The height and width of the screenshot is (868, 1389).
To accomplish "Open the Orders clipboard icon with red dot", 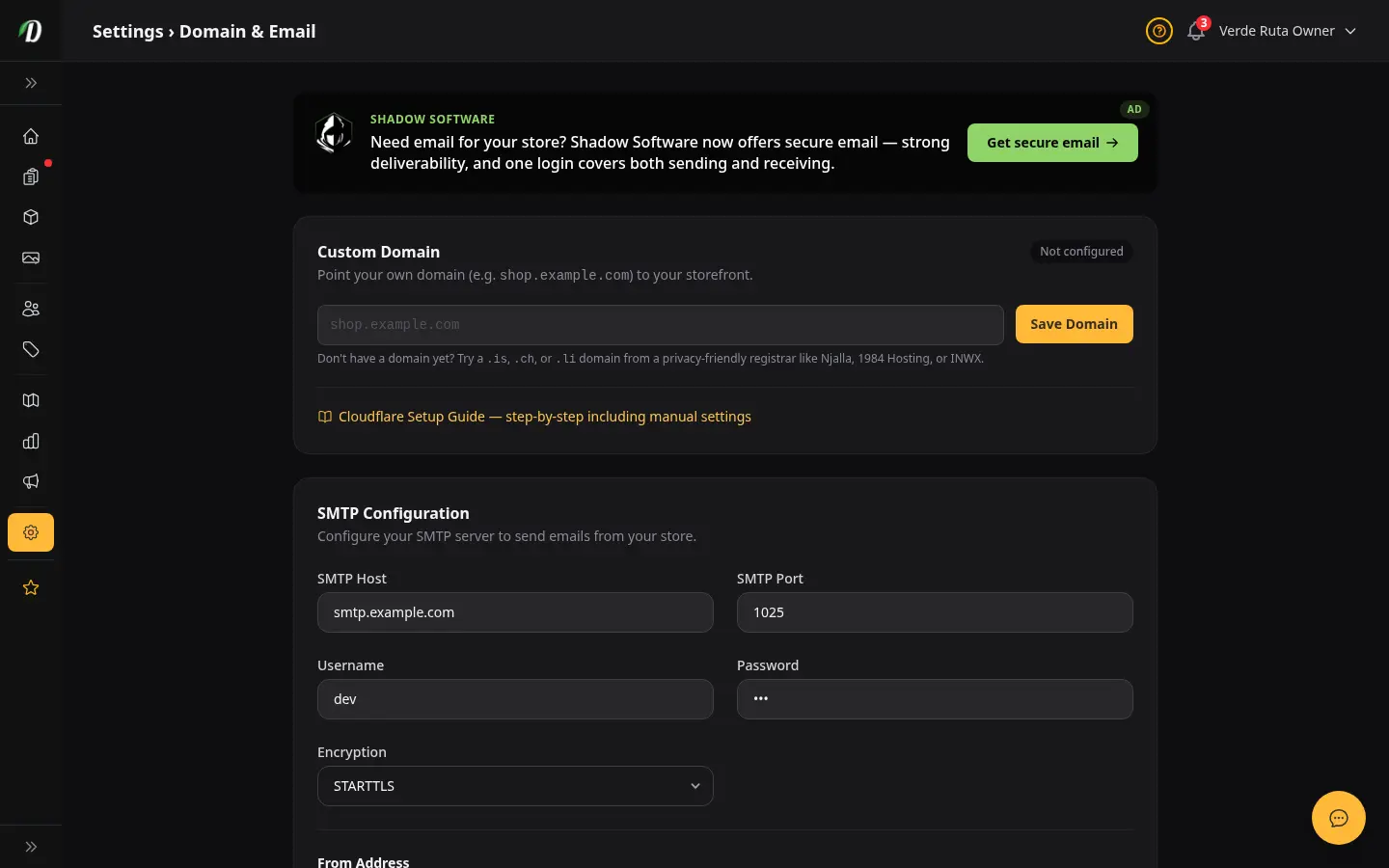I will click(x=31, y=176).
